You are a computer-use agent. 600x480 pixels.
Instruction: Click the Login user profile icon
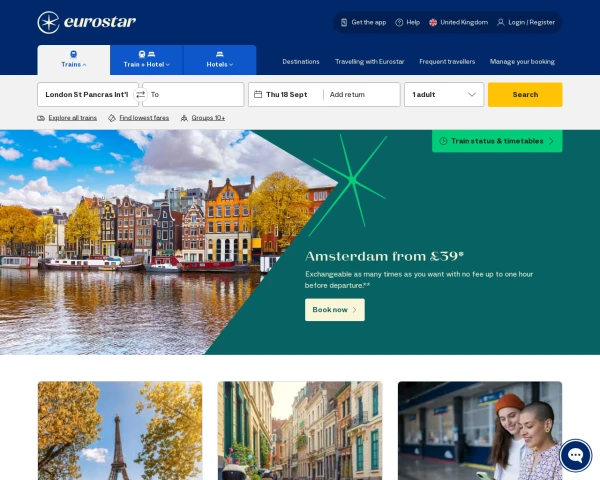[501, 22]
